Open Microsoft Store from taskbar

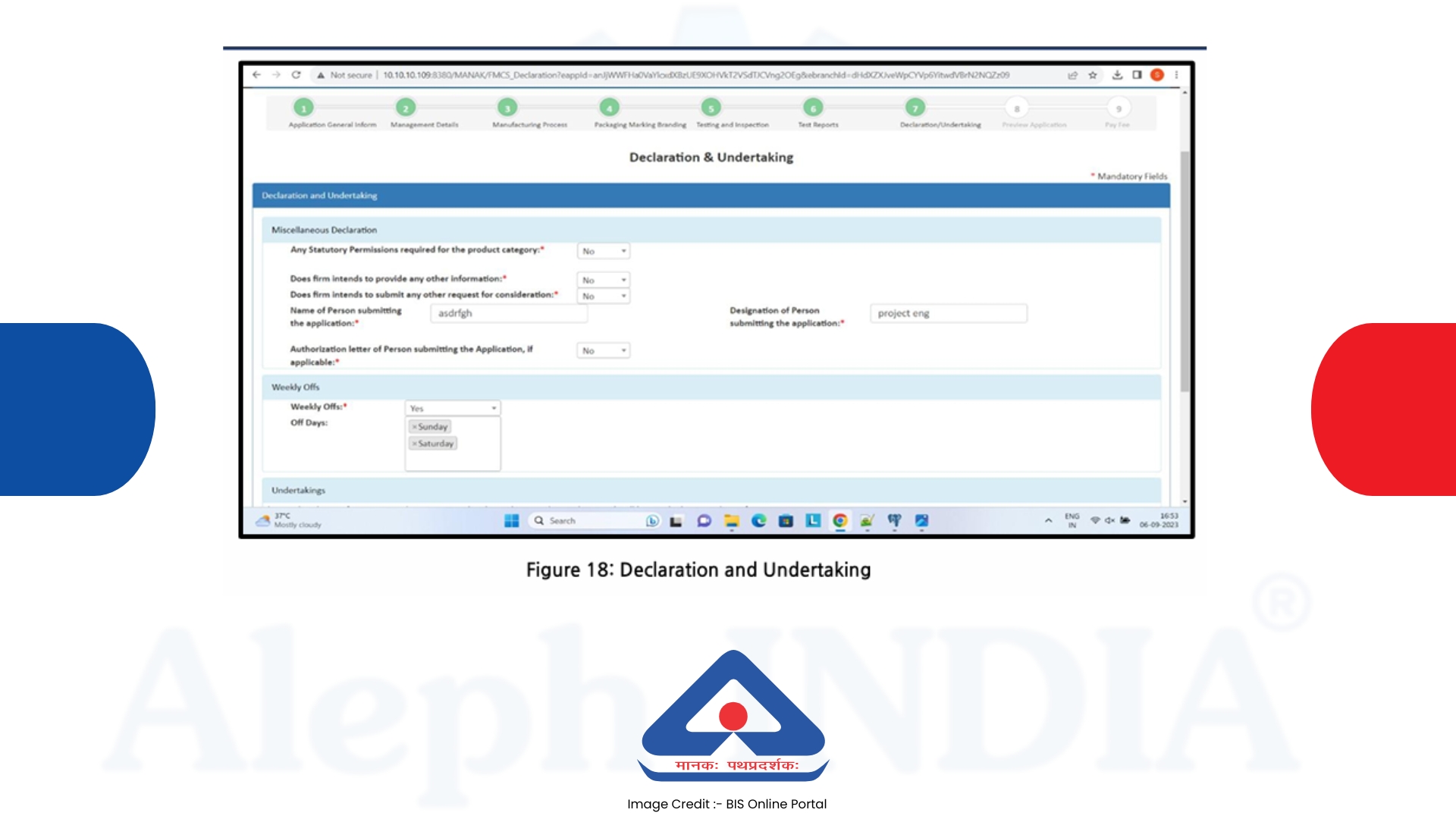786,520
